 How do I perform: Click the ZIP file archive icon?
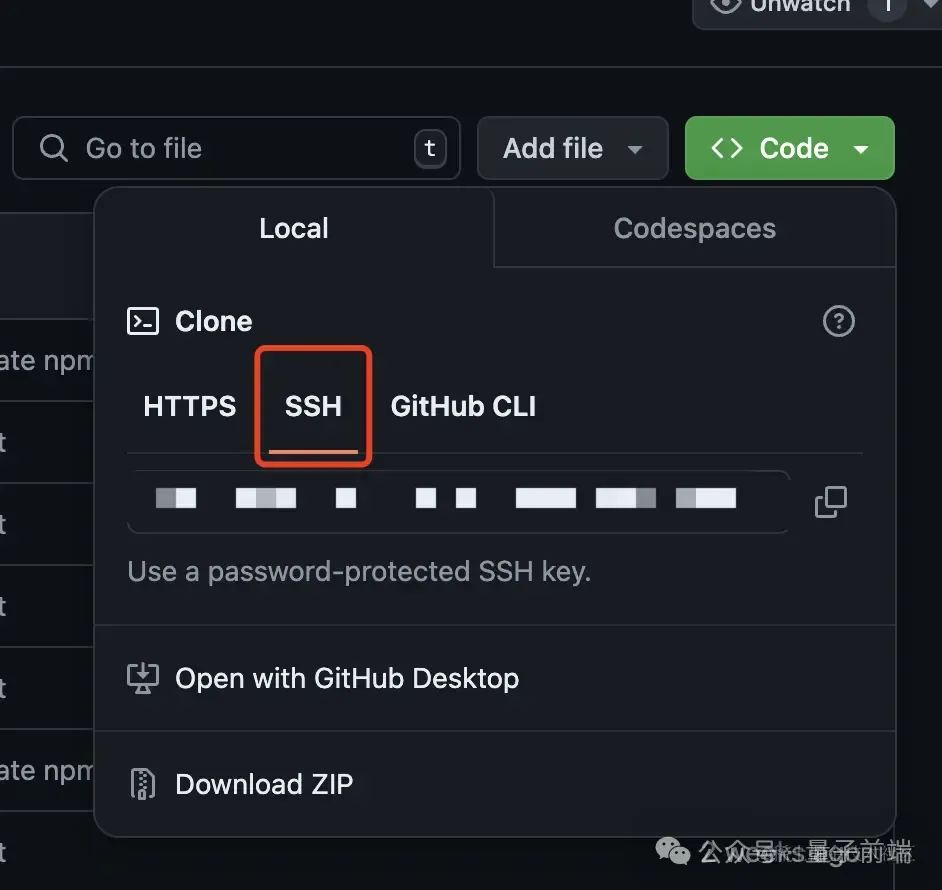tap(143, 784)
